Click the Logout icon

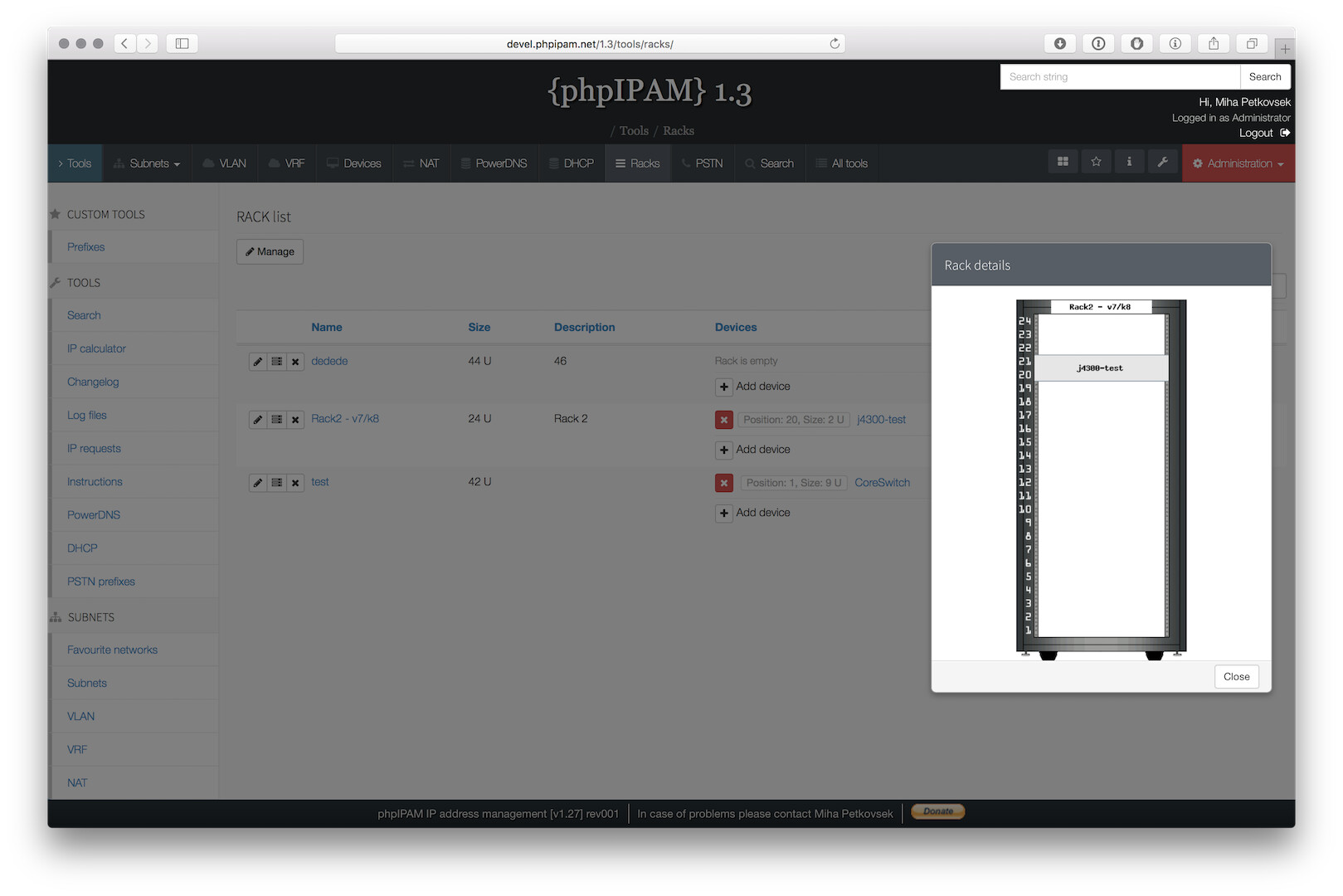coord(1285,133)
